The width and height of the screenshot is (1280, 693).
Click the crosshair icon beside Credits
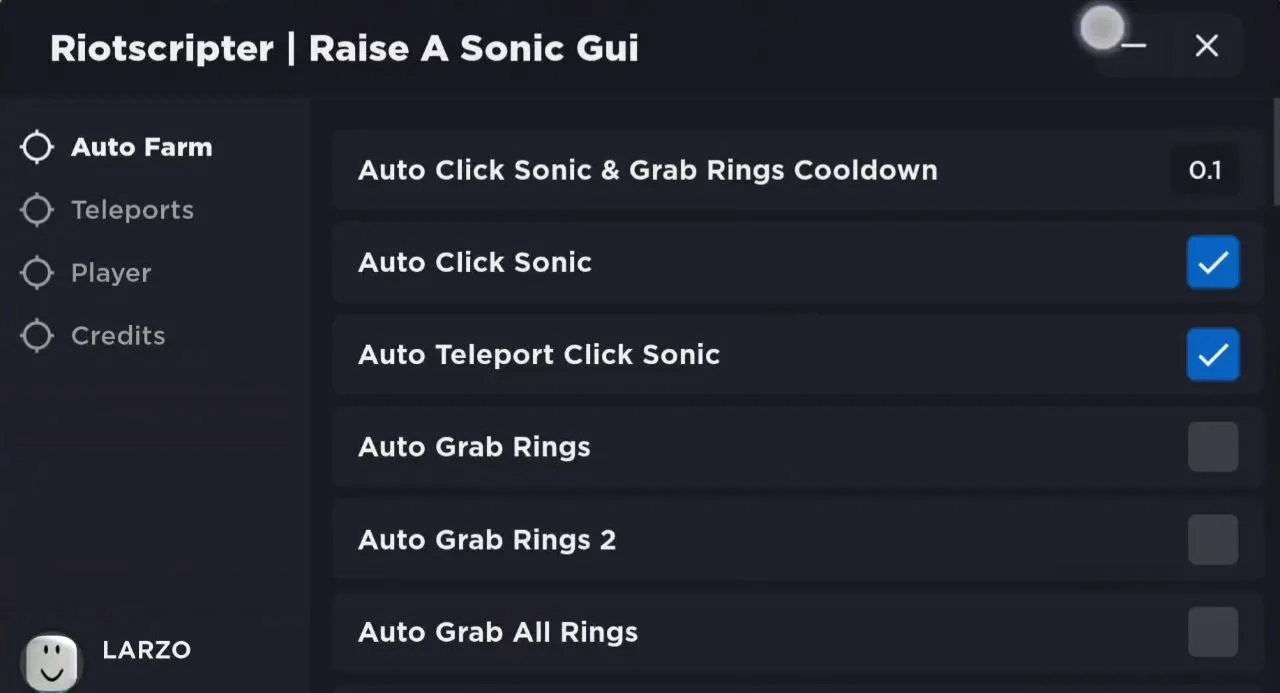37,336
